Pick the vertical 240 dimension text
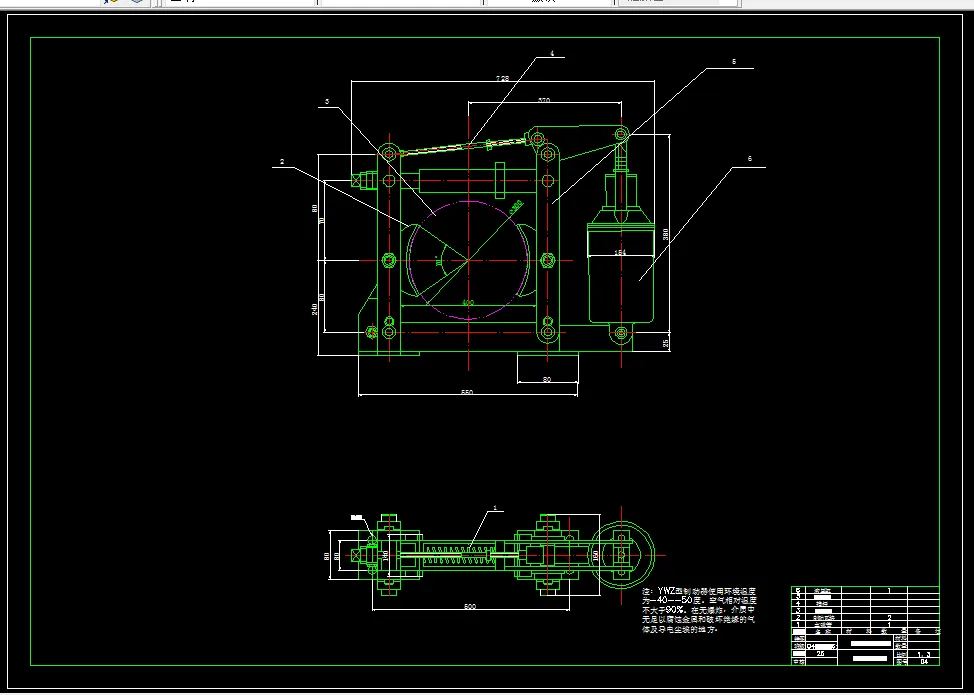The width and height of the screenshot is (974, 695). point(315,308)
